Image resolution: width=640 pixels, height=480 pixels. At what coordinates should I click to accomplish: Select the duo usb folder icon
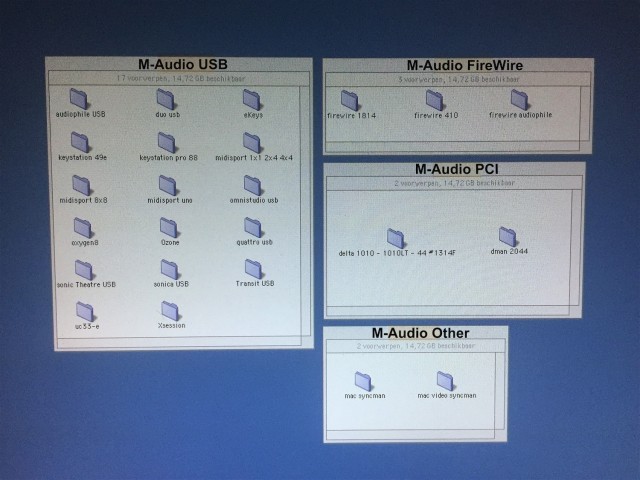coord(165,99)
